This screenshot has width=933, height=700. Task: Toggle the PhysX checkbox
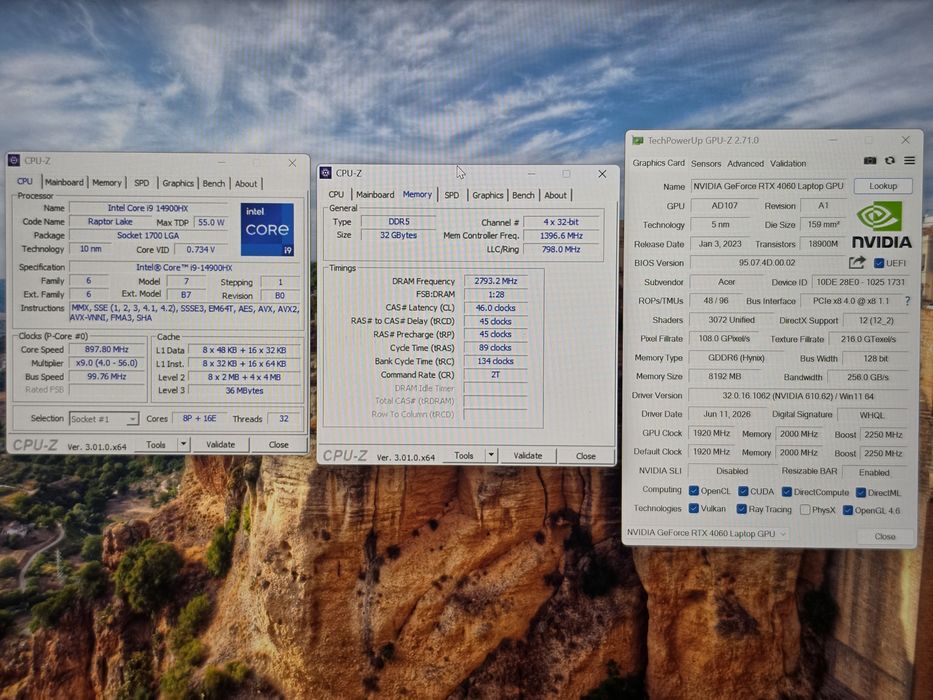click(805, 510)
